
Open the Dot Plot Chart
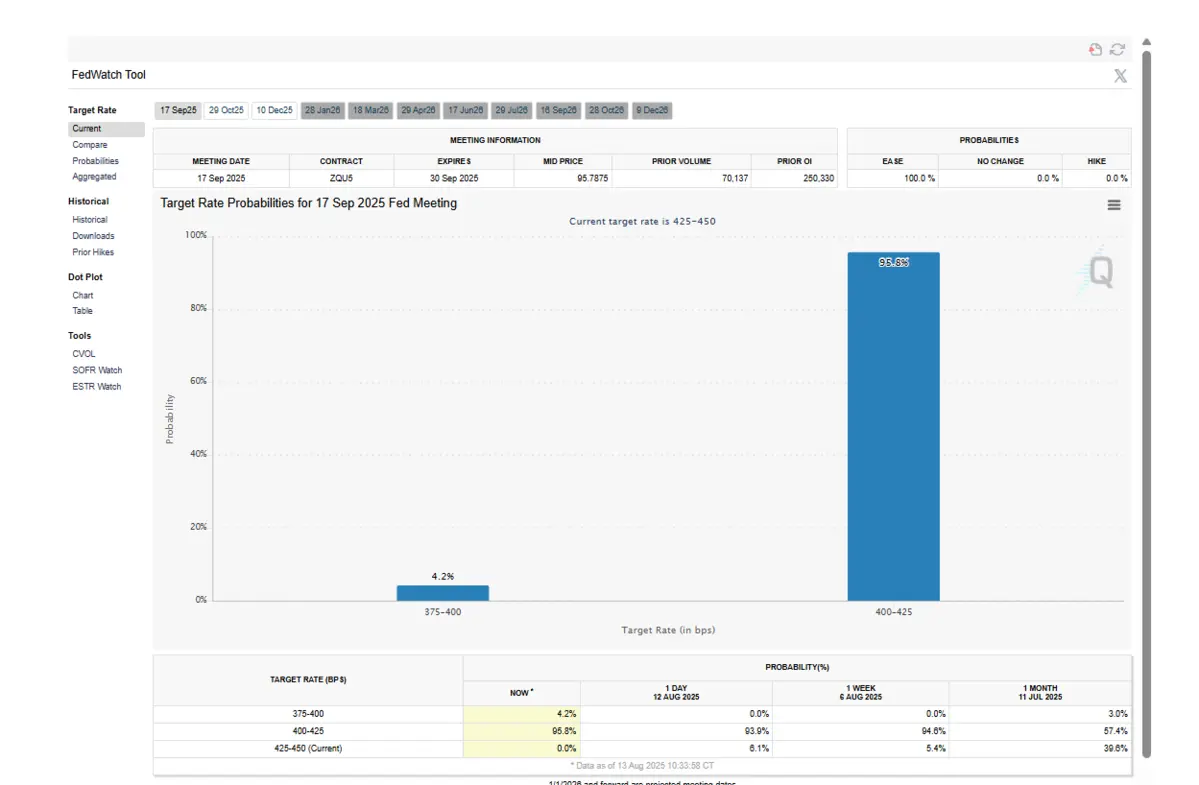(82, 295)
